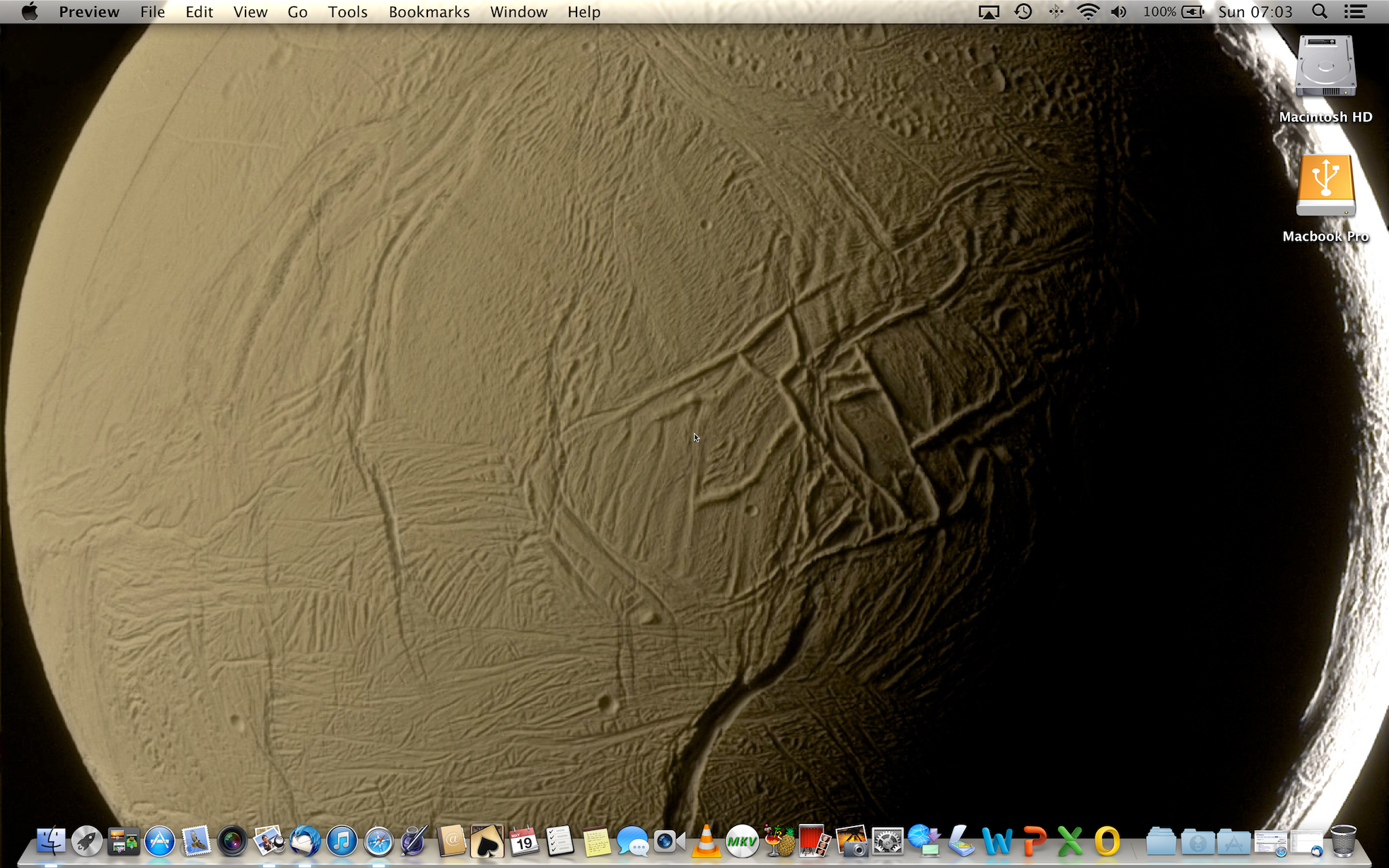The height and width of the screenshot is (868, 1389).
Task: Launch Launchpad rocket icon in dock
Action: point(87,842)
